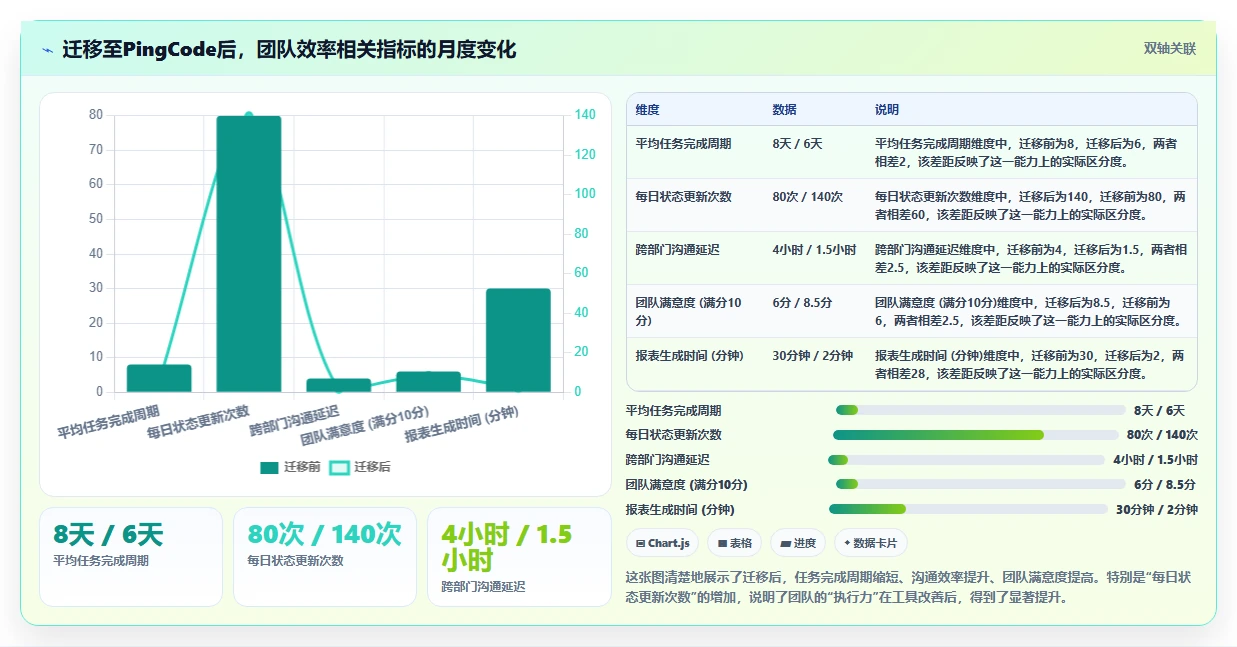Select the 数据卡片 pill tag

coord(871,543)
